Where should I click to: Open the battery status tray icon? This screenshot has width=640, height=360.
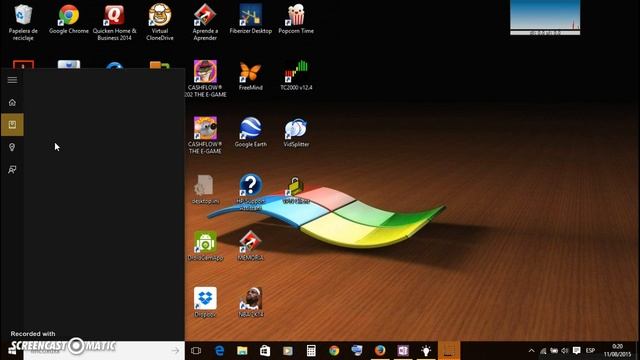point(554,351)
